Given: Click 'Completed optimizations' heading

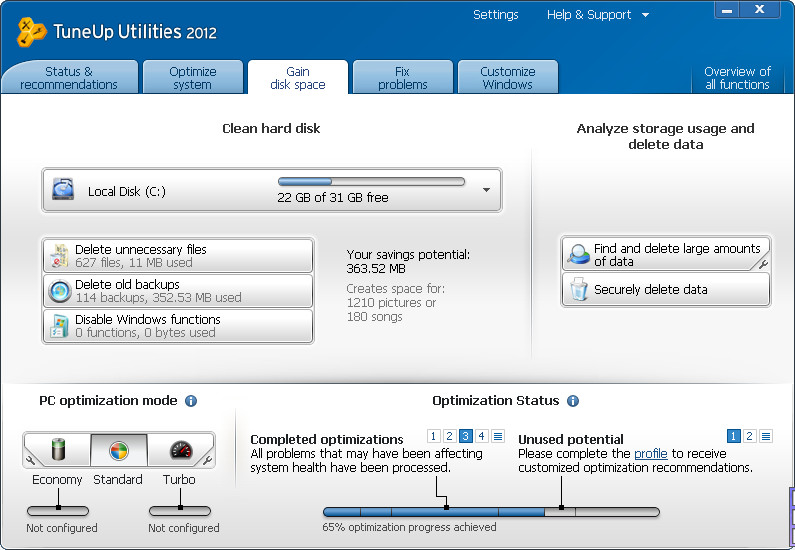Looking at the screenshot, I should 327,439.
